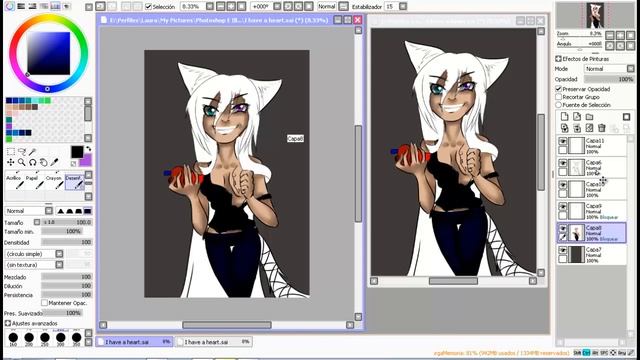Image resolution: width=640 pixels, height=360 pixels.
Task: Select the move tool
Action: tap(11, 162)
